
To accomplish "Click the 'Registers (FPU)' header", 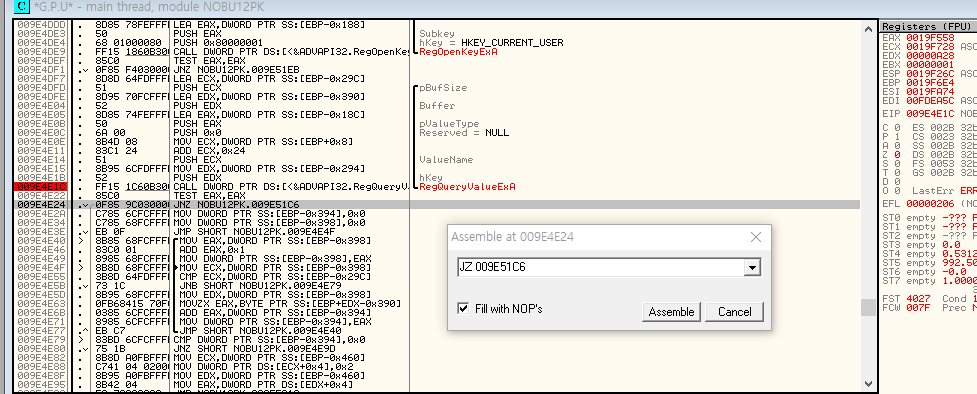I will pos(927,27).
